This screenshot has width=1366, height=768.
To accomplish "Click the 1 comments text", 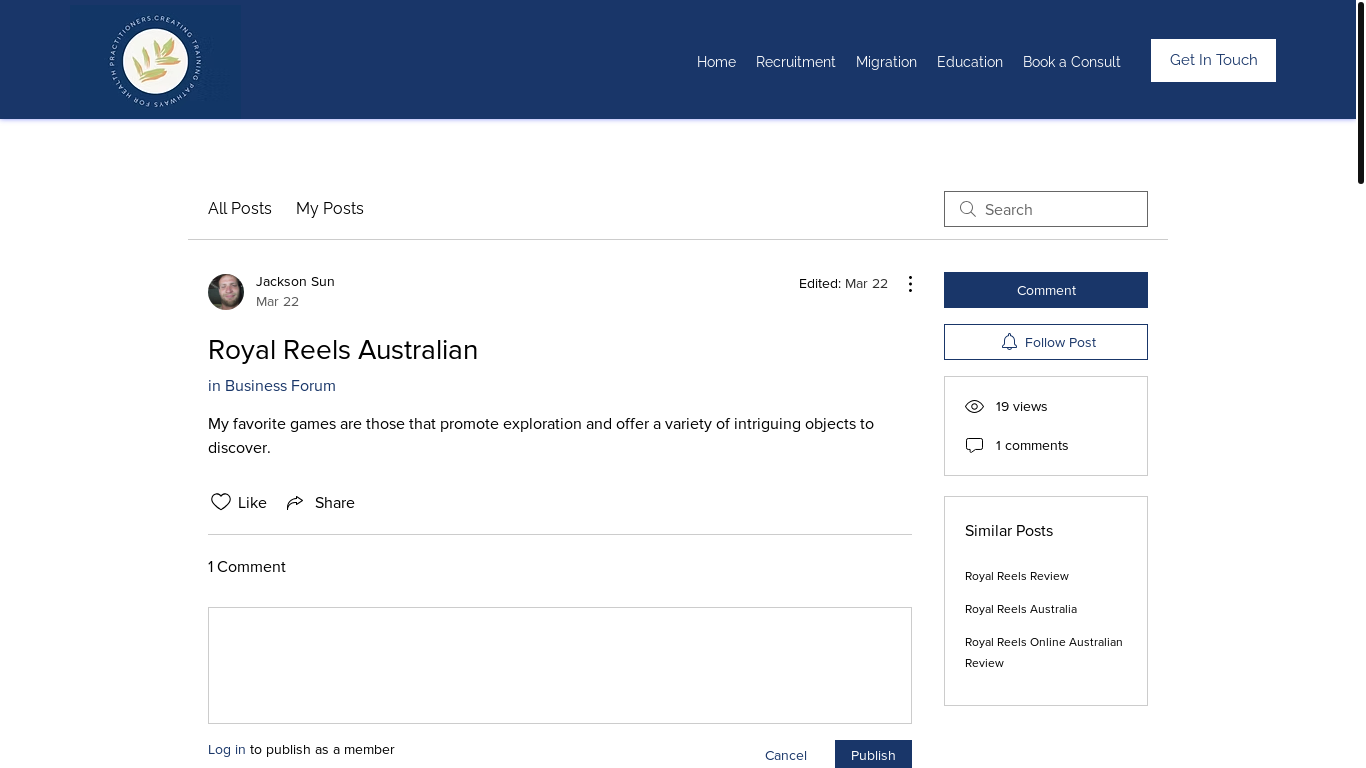I will point(1032,445).
